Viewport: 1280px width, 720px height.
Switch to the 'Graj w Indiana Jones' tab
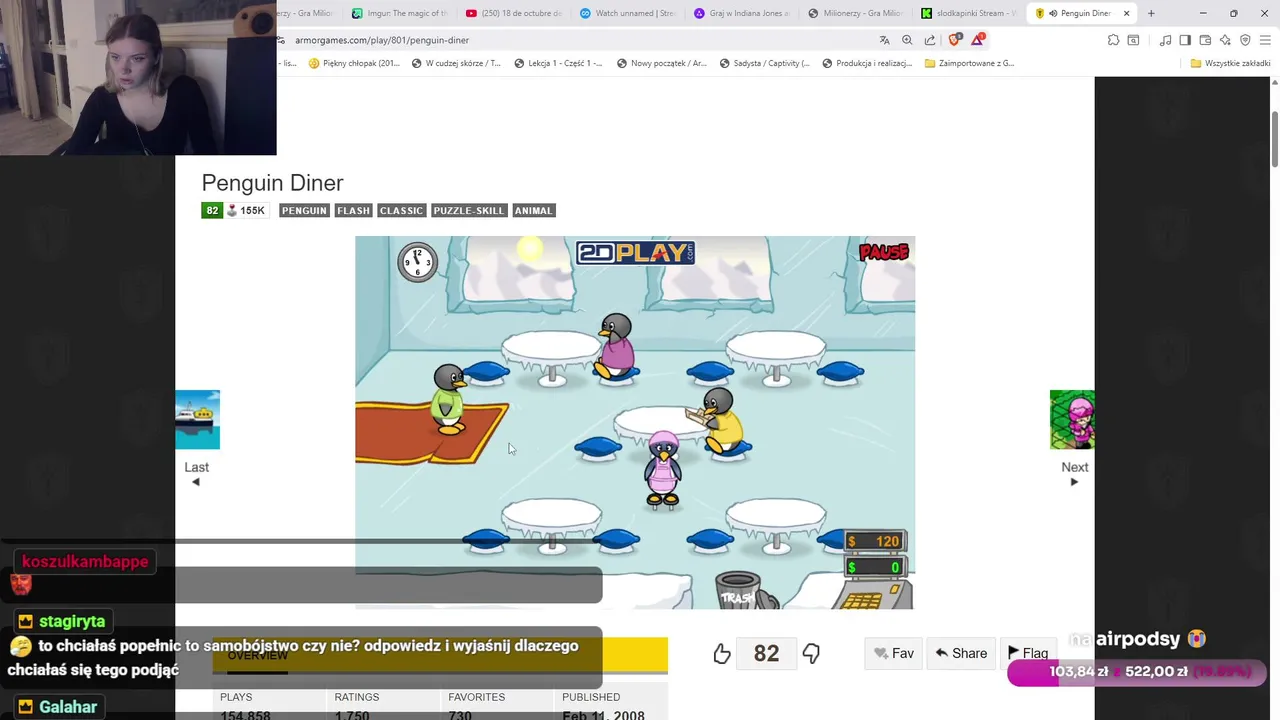(741, 13)
